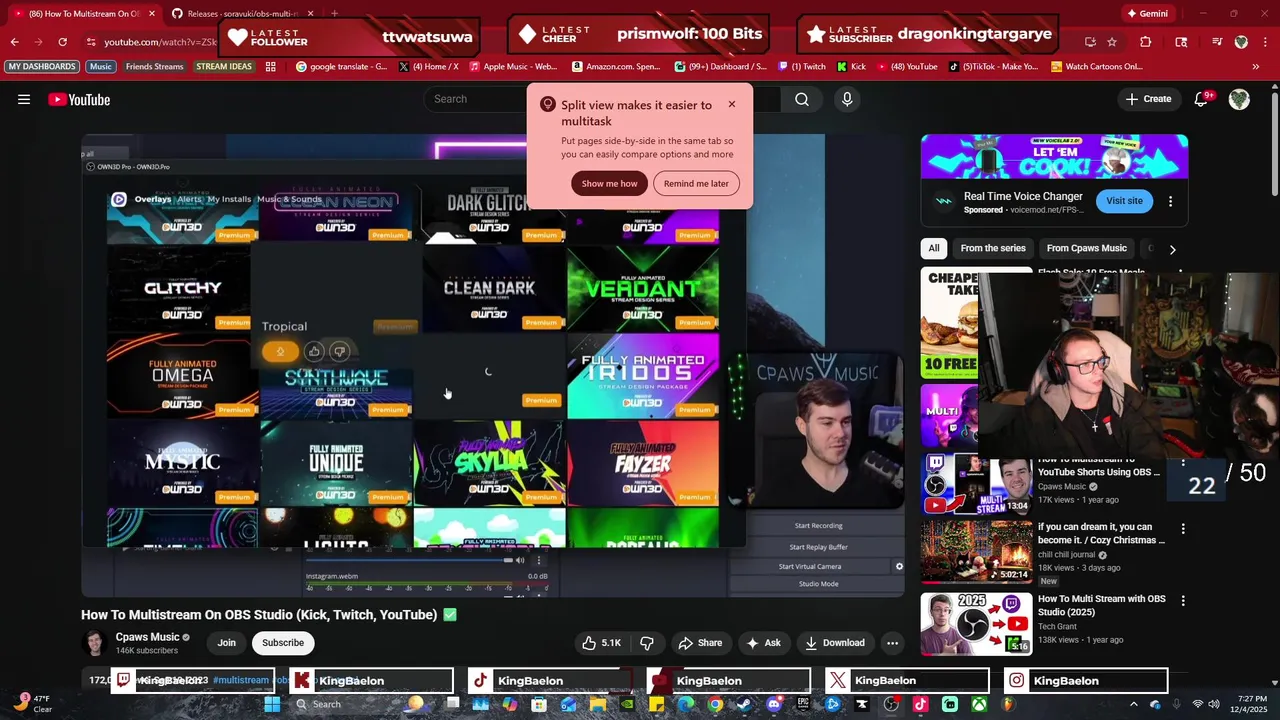Open options for the sponsored voice changer ad
This screenshot has width=1280, height=720.
(1170, 201)
